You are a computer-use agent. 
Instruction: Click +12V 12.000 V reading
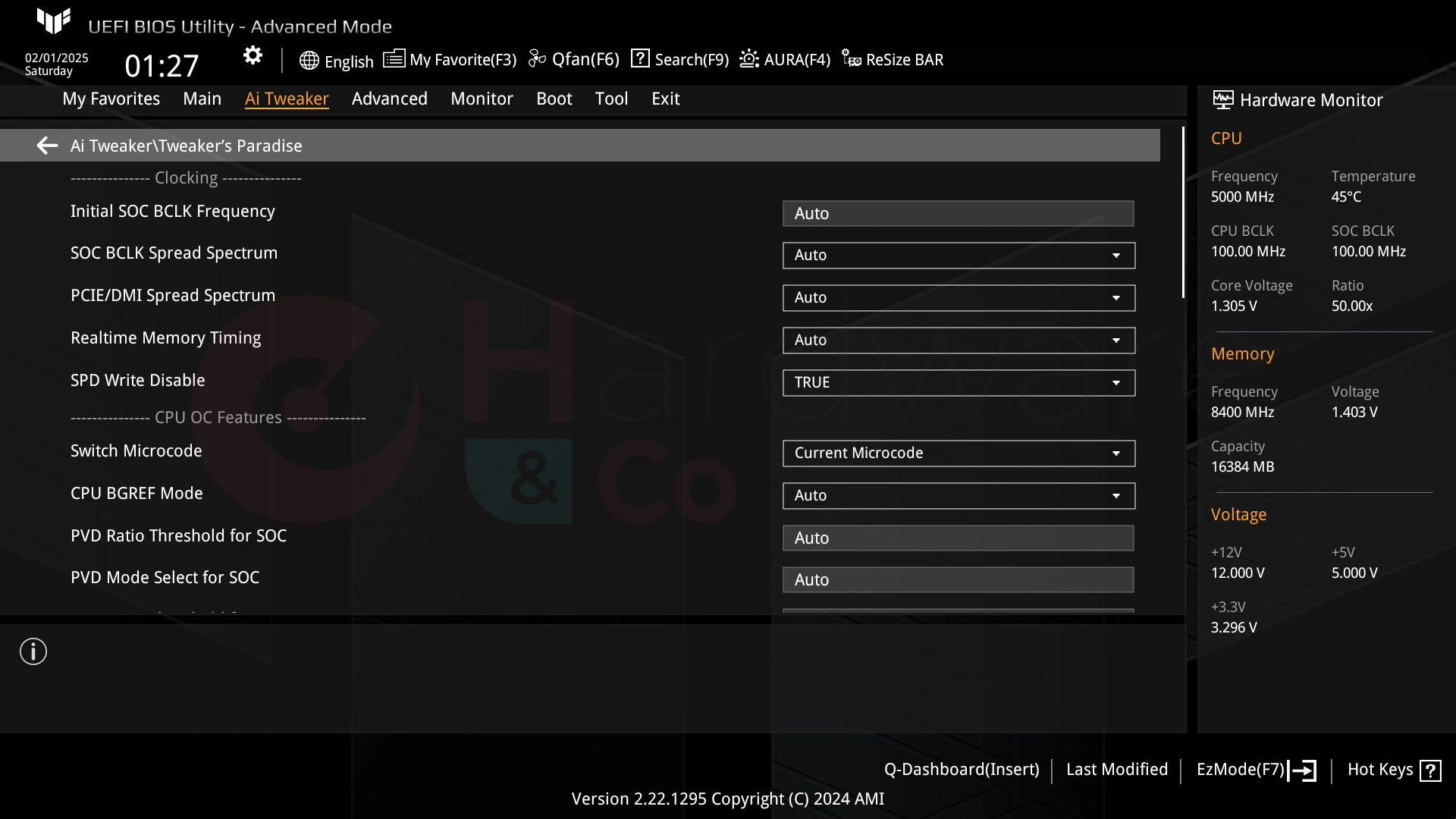click(1238, 573)
